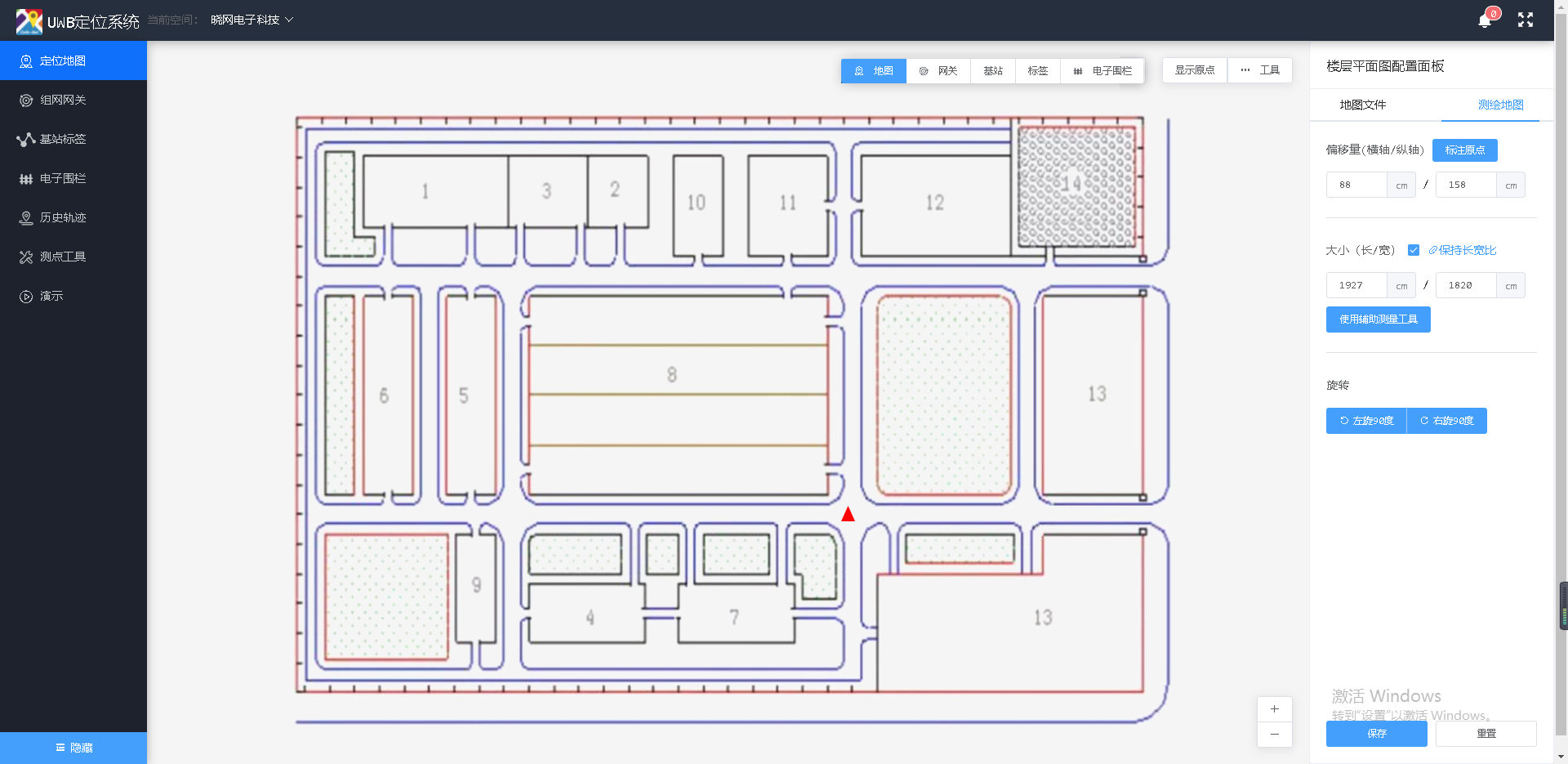1568x764 pixels.
Task: Toggle fullscreen with the expand icon
Action: coord(1525,20)
